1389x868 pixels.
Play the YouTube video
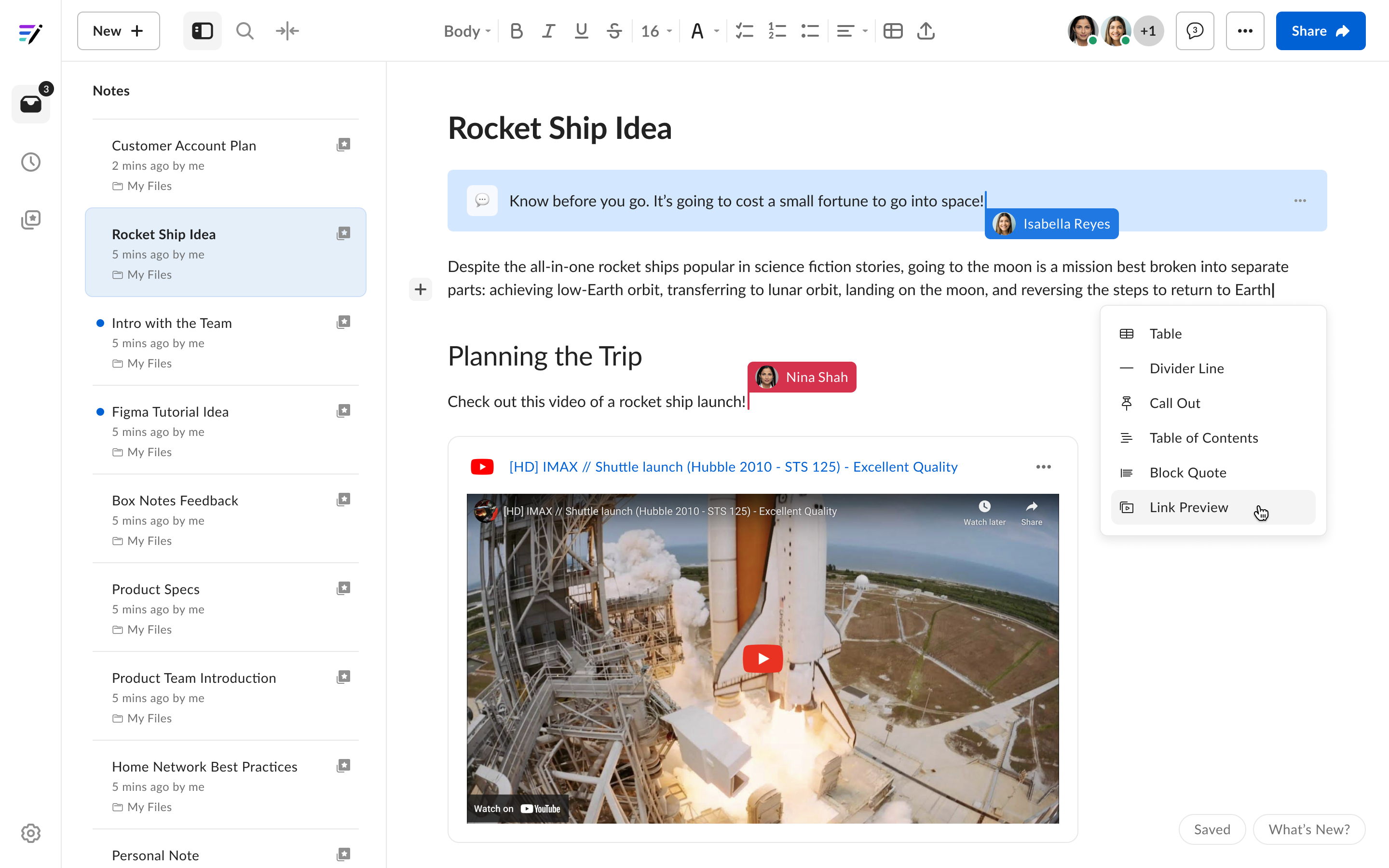(x=762, y=658)
